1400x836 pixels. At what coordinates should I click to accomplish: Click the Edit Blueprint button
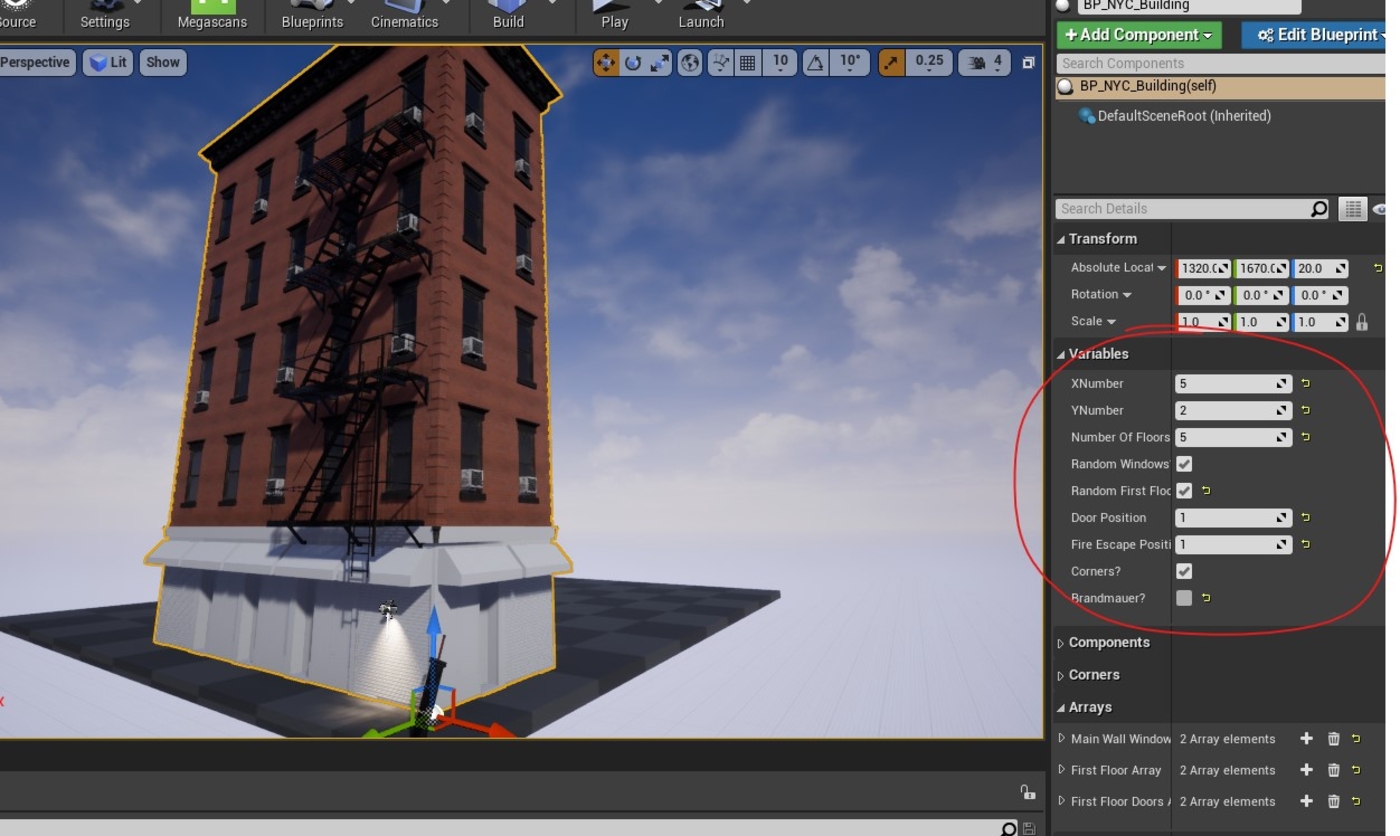1318,35
